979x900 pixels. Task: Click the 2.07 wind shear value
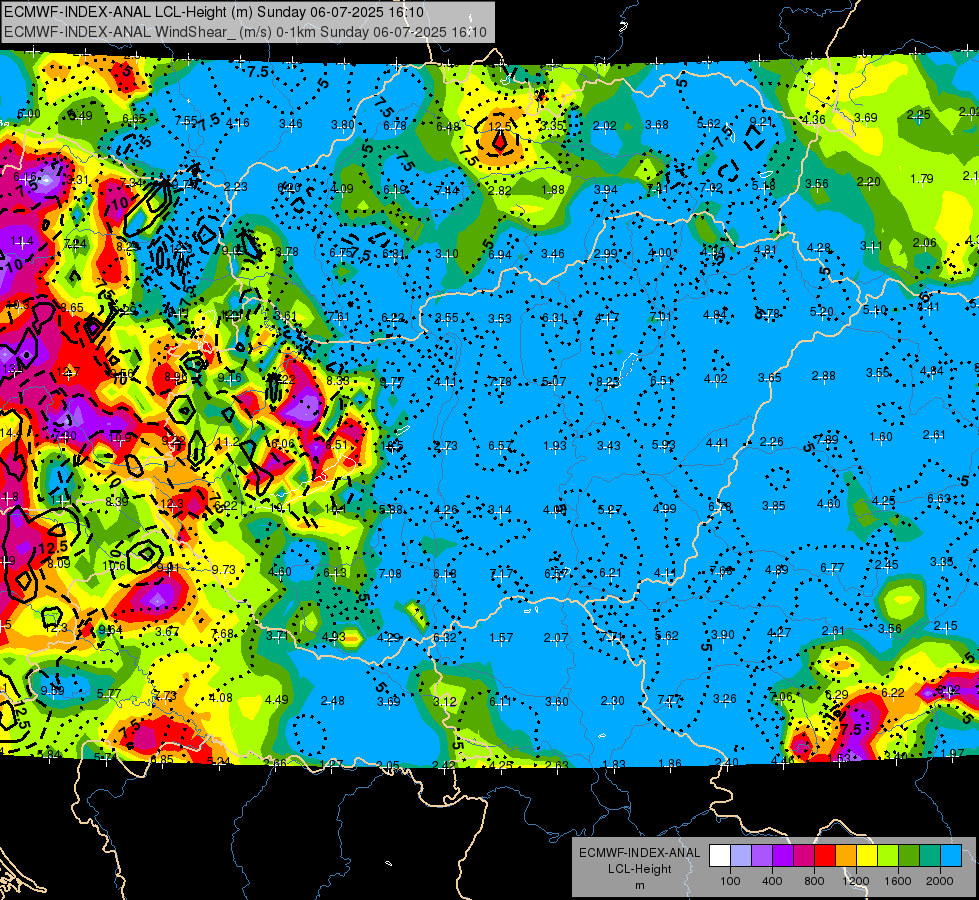tap(556, 638)
